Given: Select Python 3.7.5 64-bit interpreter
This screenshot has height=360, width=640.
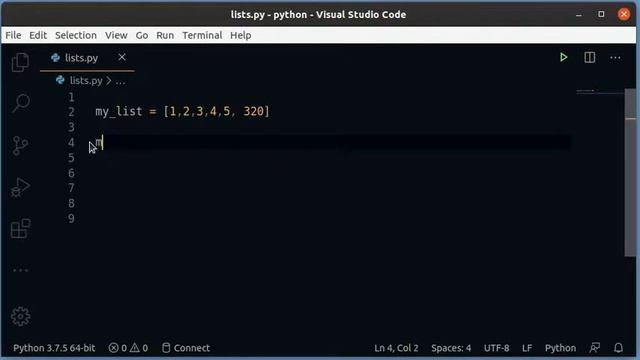Looking at the screenshot, I should 54,348.
